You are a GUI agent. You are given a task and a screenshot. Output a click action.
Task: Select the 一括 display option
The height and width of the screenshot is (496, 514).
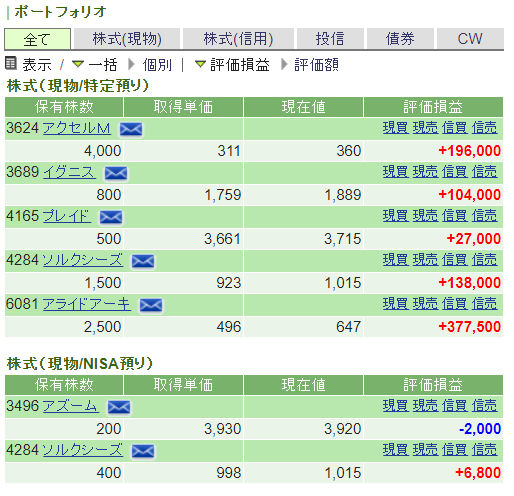103,65
